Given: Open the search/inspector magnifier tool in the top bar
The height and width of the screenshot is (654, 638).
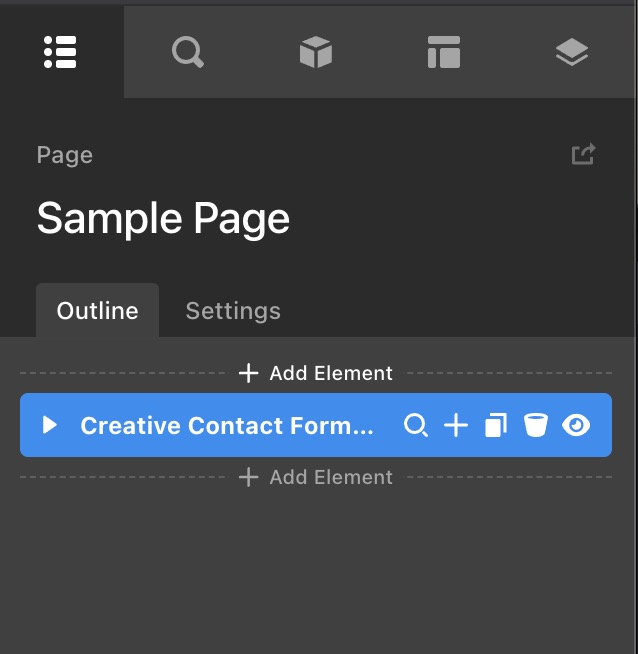Looking at the screenshot, I should [x=188, y=52].
